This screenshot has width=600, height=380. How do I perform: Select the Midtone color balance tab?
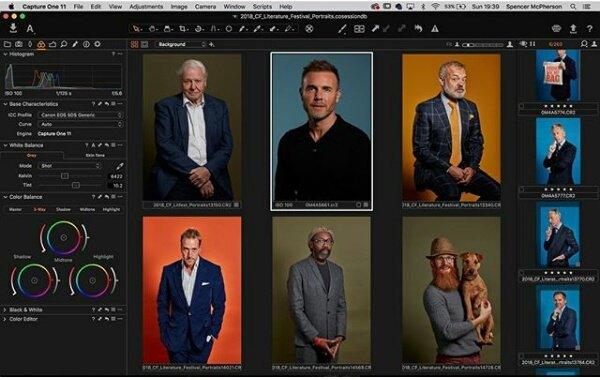coord(88,210)
